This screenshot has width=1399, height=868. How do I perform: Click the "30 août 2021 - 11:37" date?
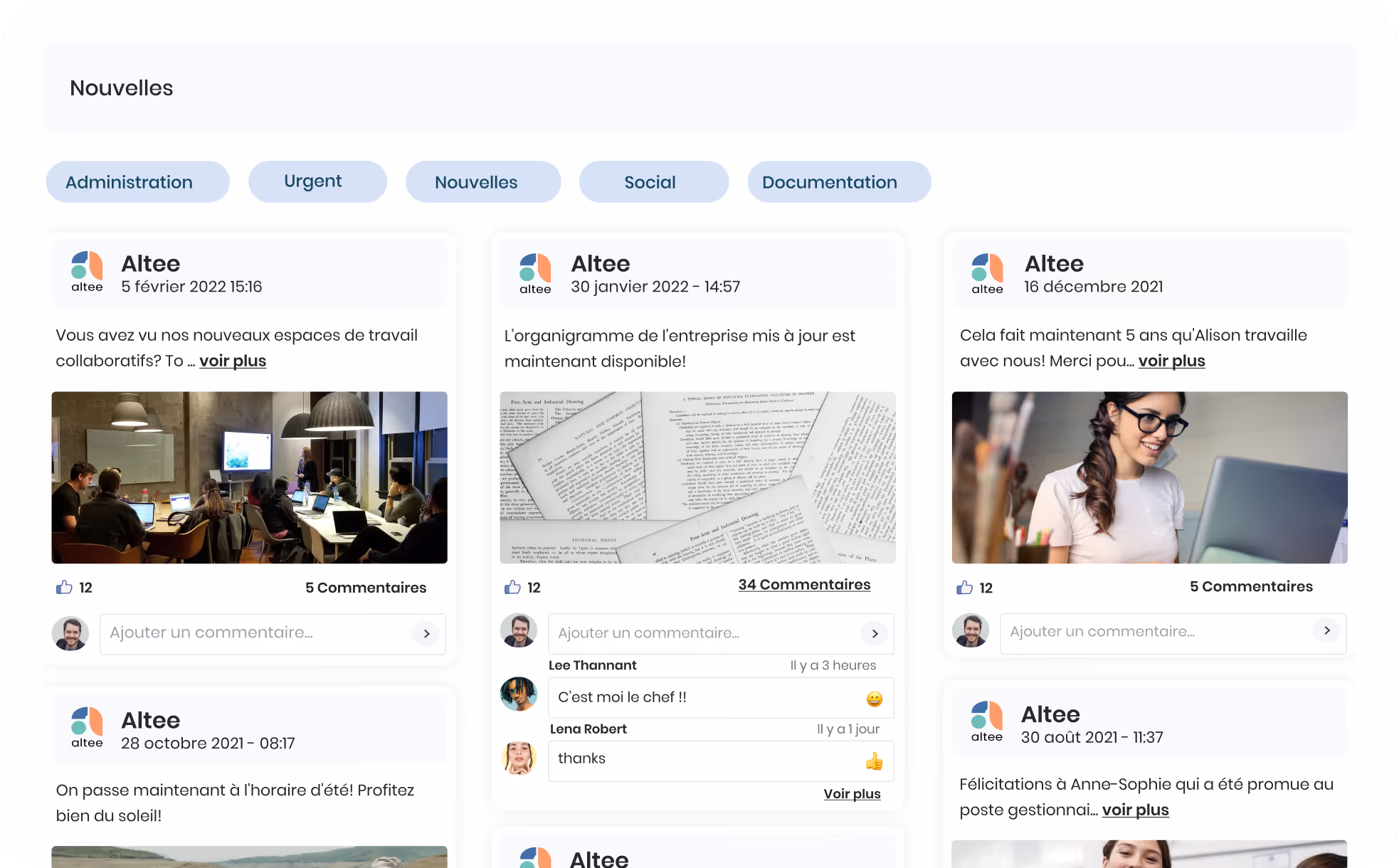point(1092,737)
